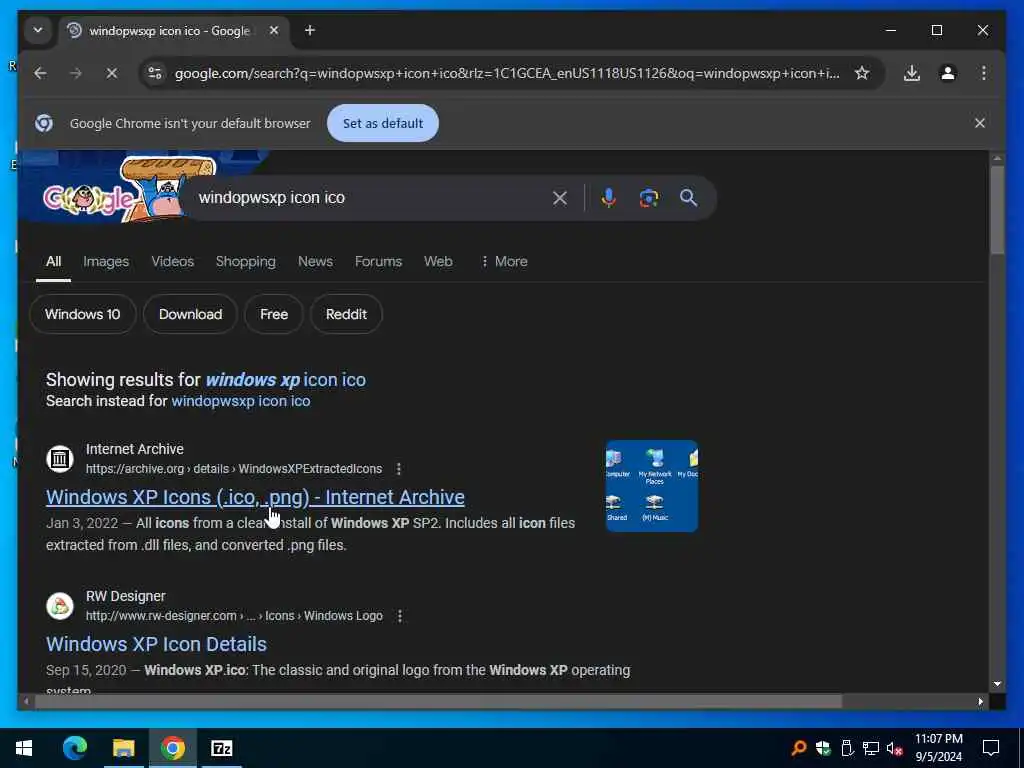Open options for Internet Archive result
The height and width of the screenshot is (768, 1024).
pos(398,469)
